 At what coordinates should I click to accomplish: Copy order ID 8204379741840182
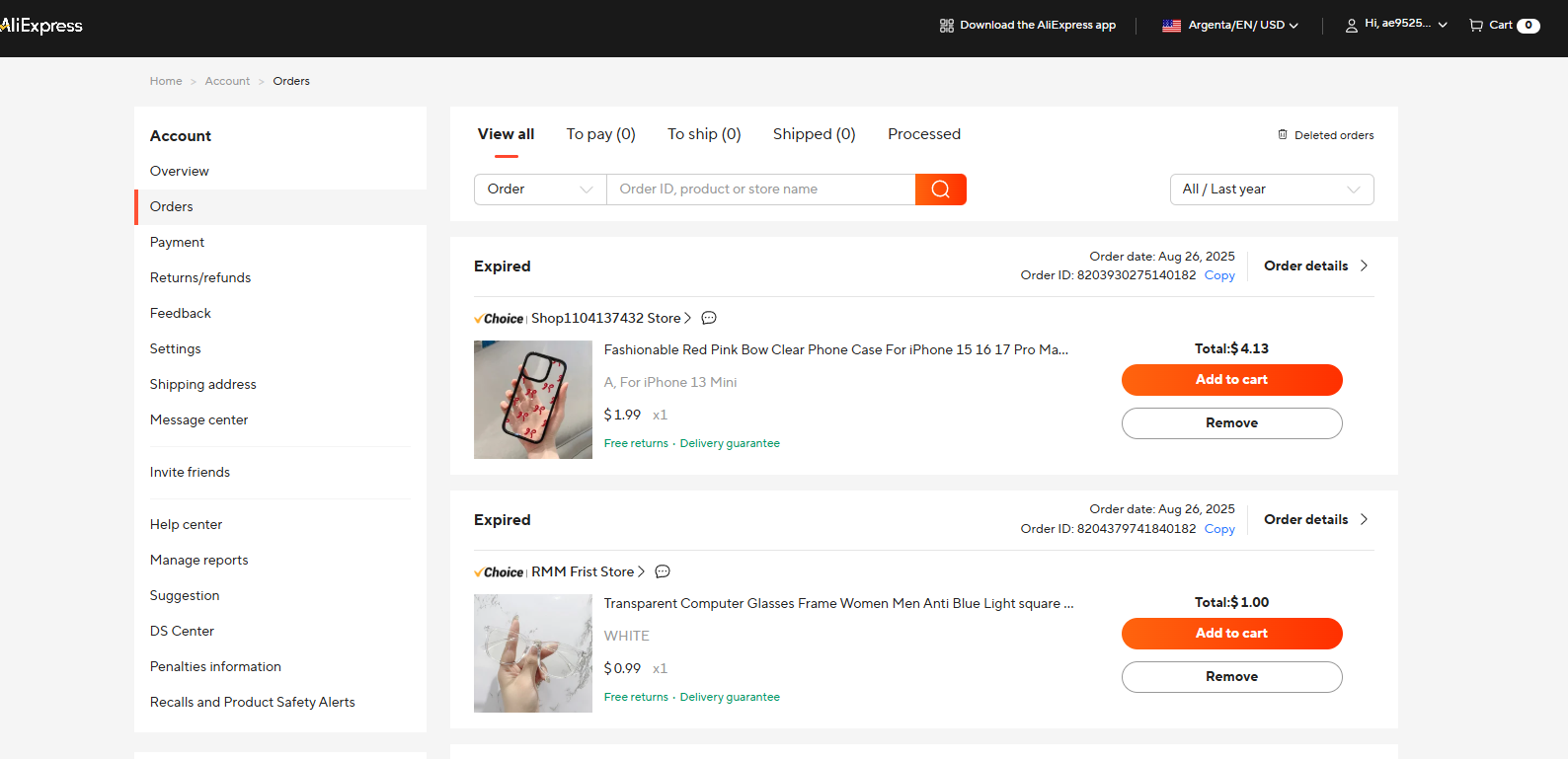coord(1219,530)
